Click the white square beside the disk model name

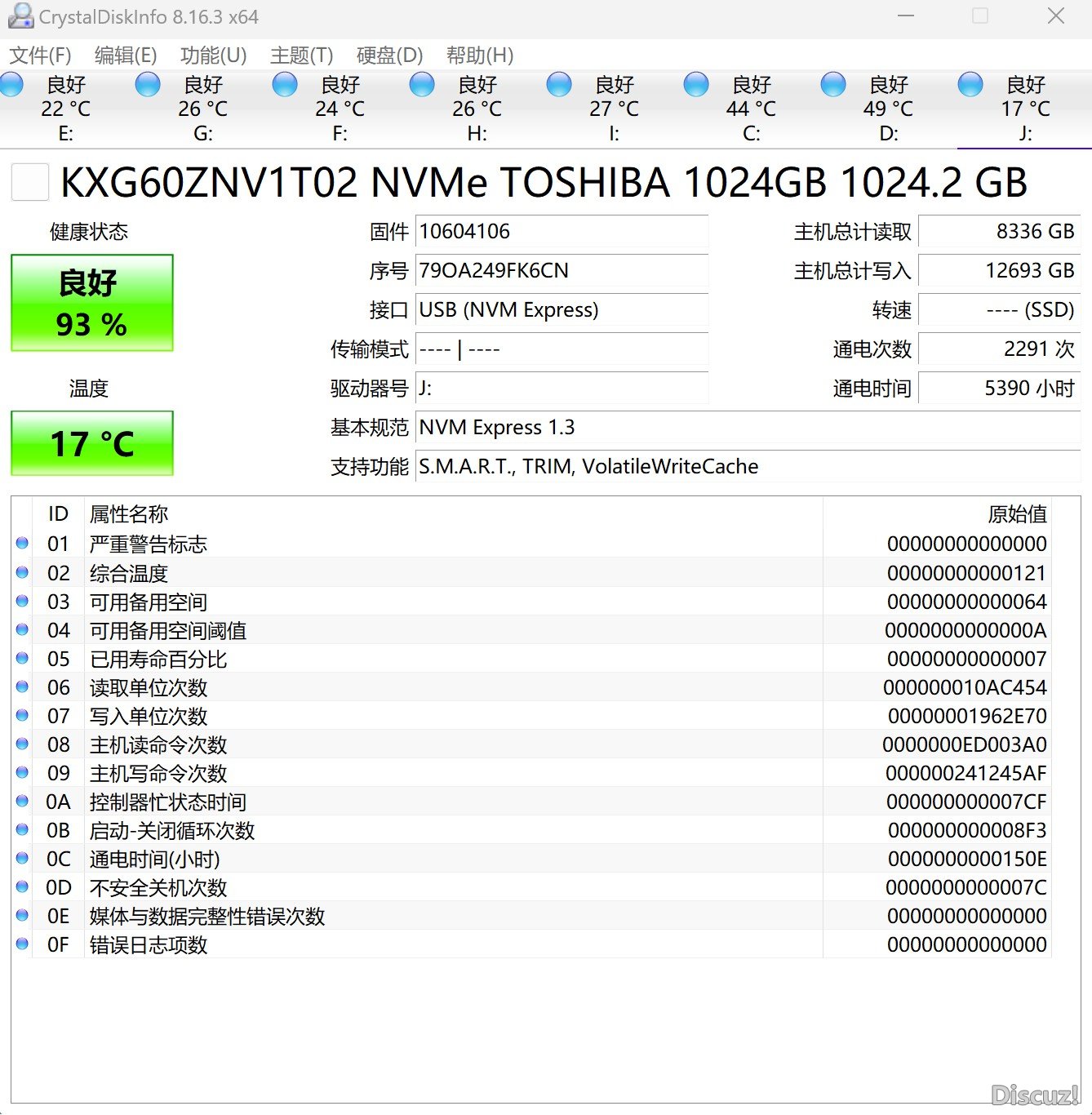pos(30,181)
